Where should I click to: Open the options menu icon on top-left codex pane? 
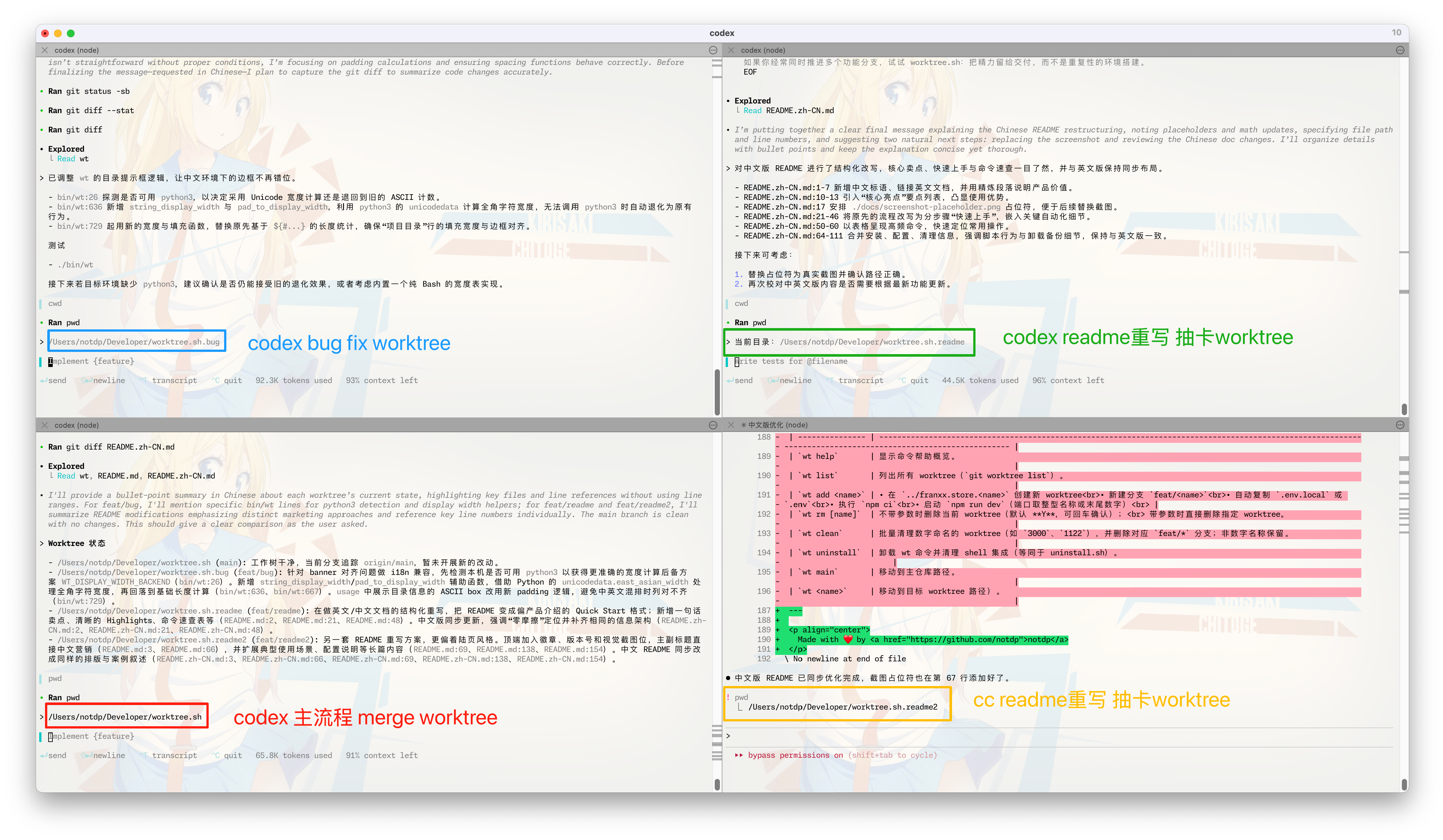point(713,50)
